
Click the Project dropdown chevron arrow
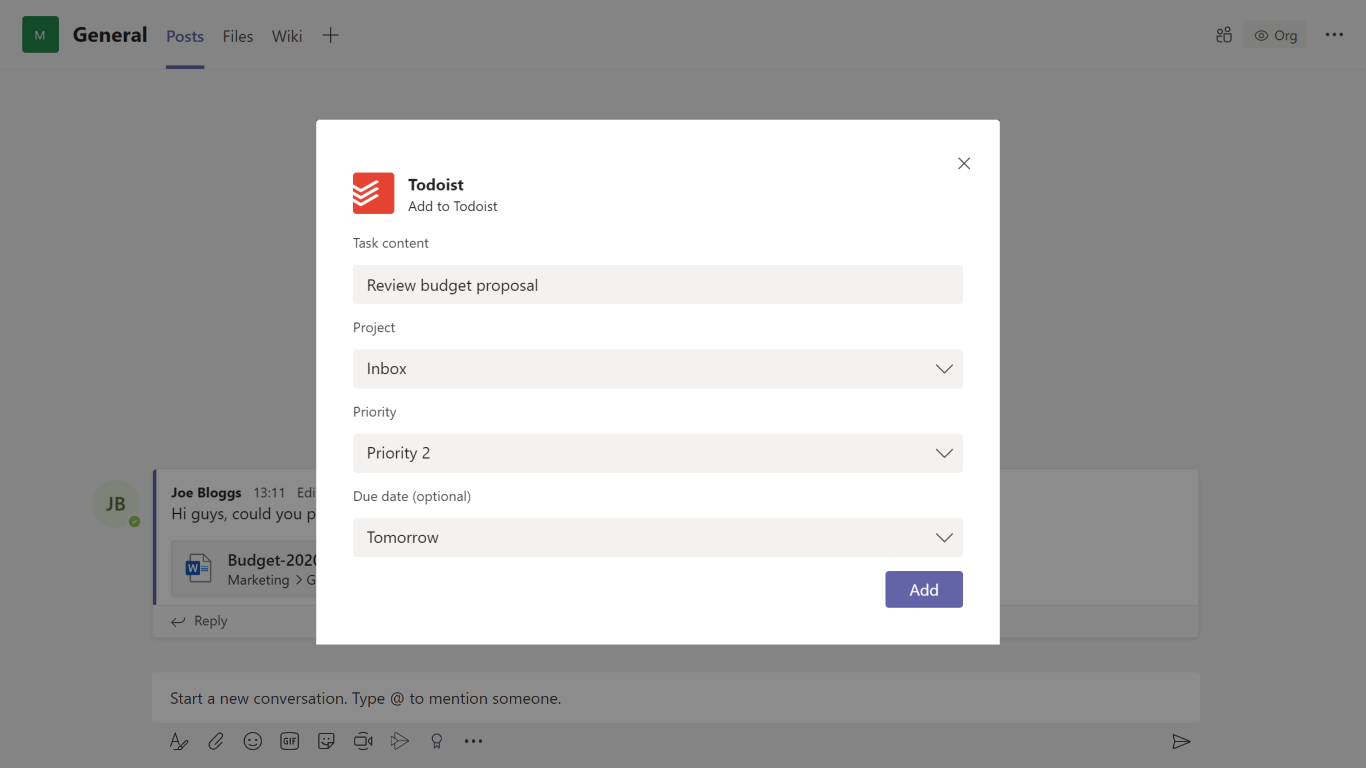point(944,369)
